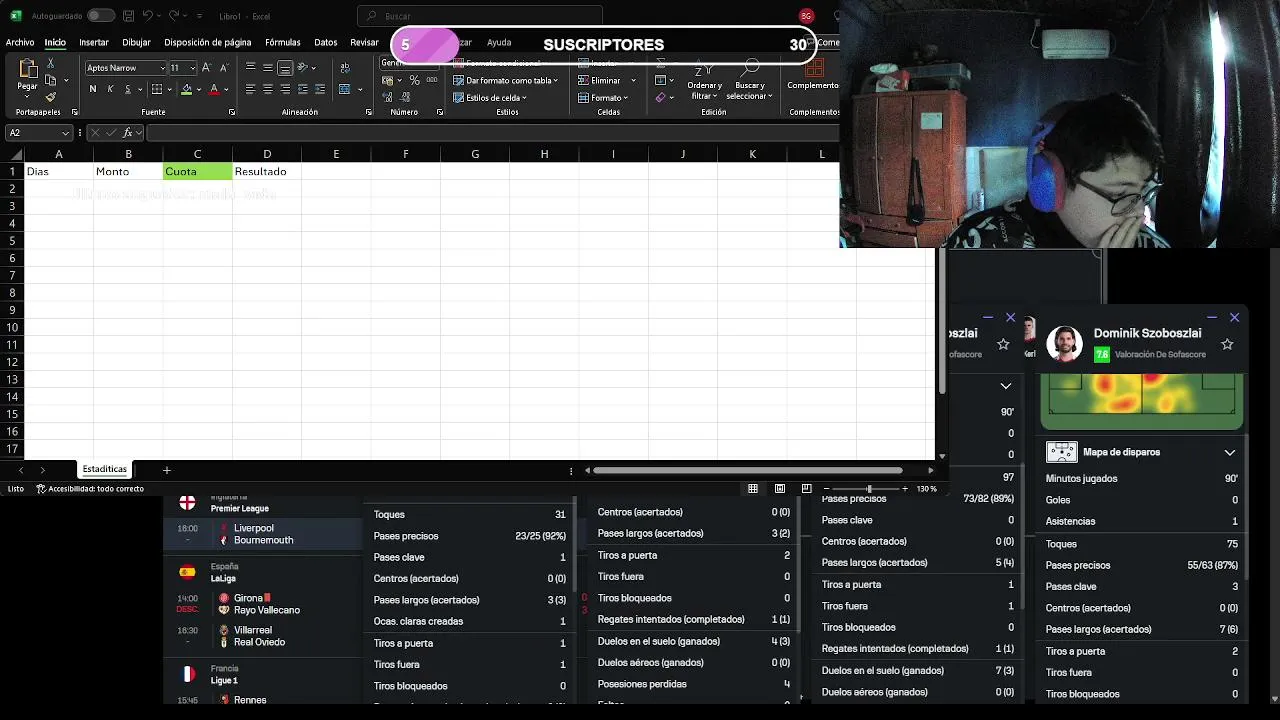Screen dimensions: 1280x720
Task: Click the decrease font size icon
Action: [223, 67]
